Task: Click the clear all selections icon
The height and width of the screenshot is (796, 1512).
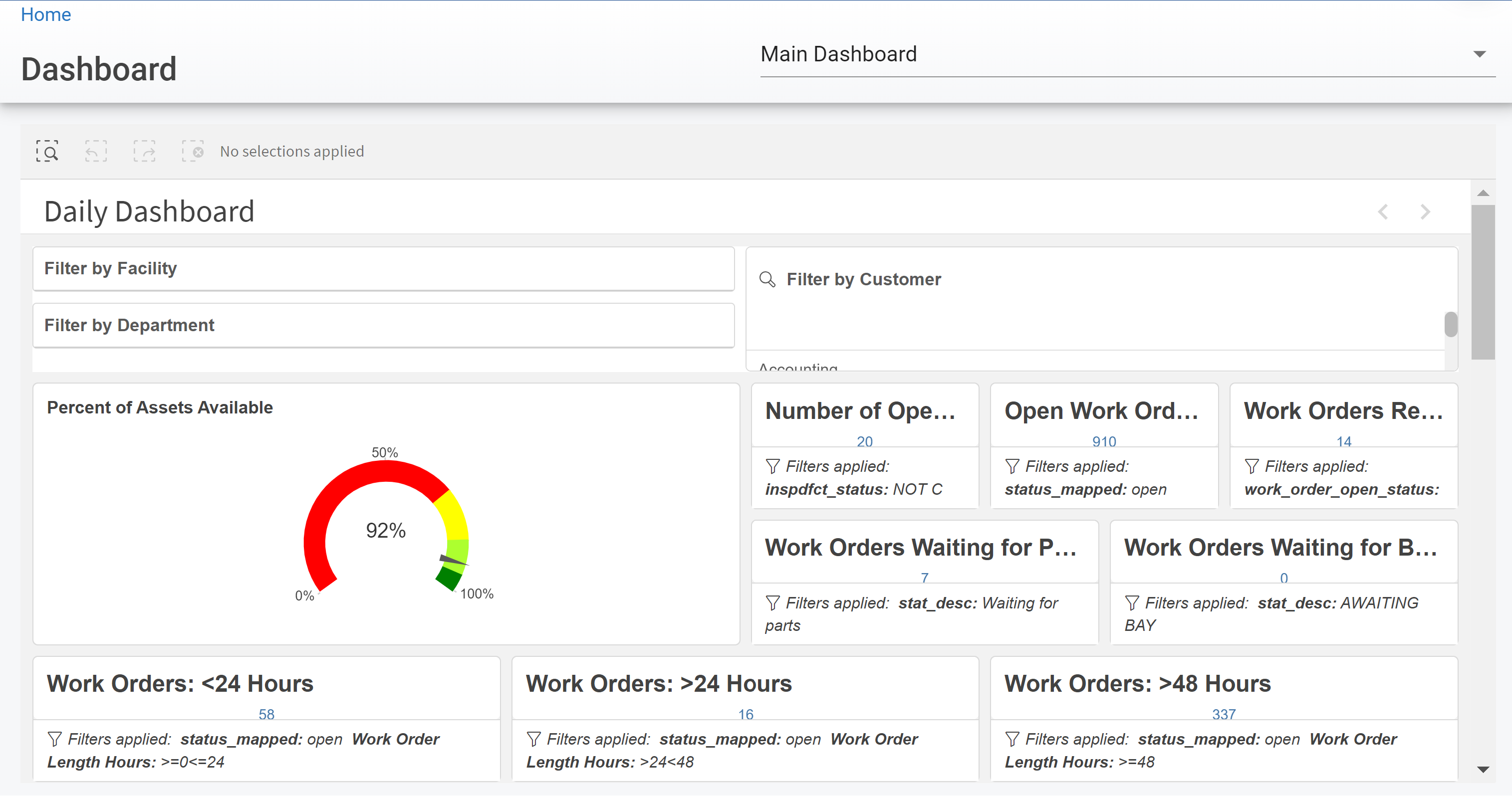Action: click(193, 151)
